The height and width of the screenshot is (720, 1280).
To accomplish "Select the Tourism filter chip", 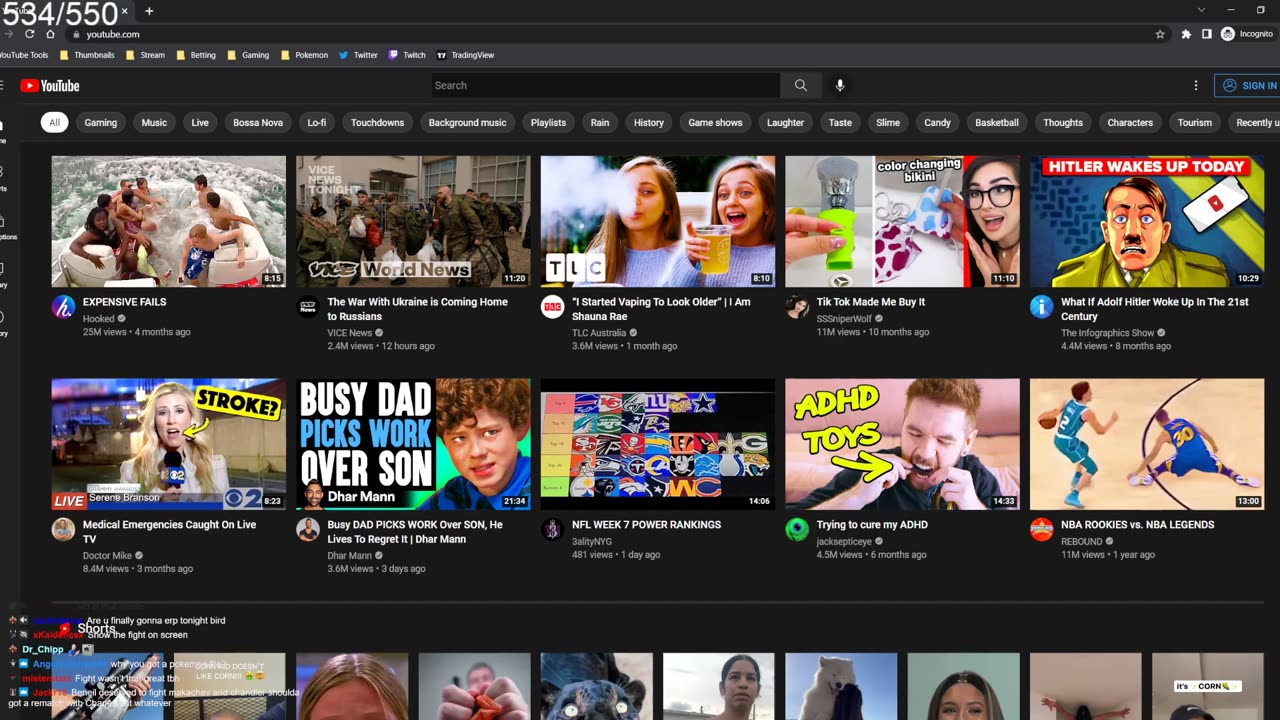I will [1195, 122].
